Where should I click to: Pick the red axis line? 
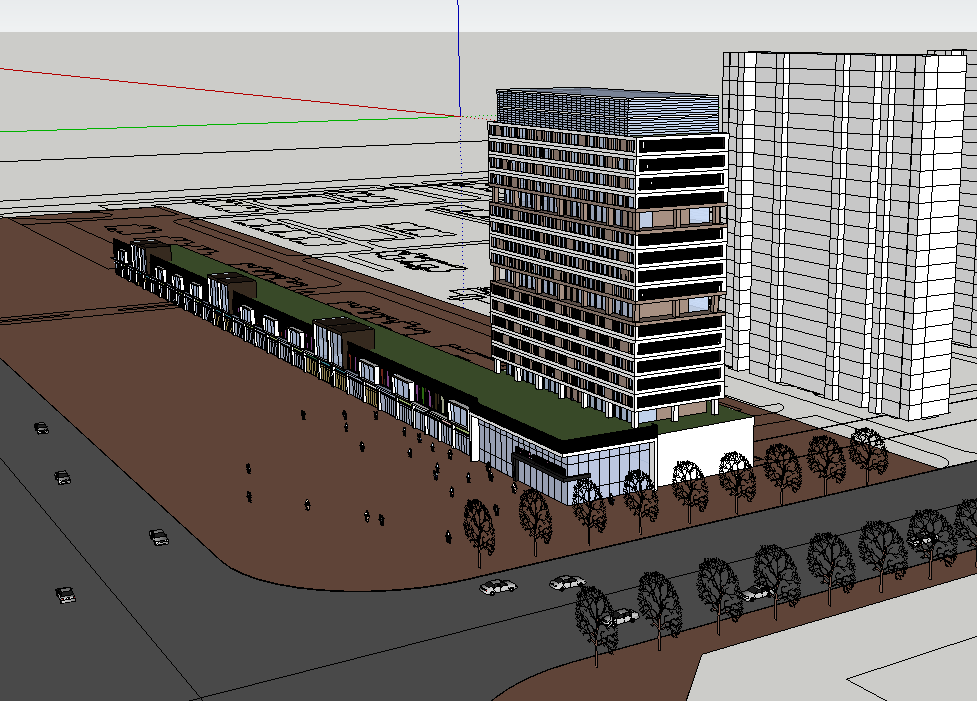point(229,92)
